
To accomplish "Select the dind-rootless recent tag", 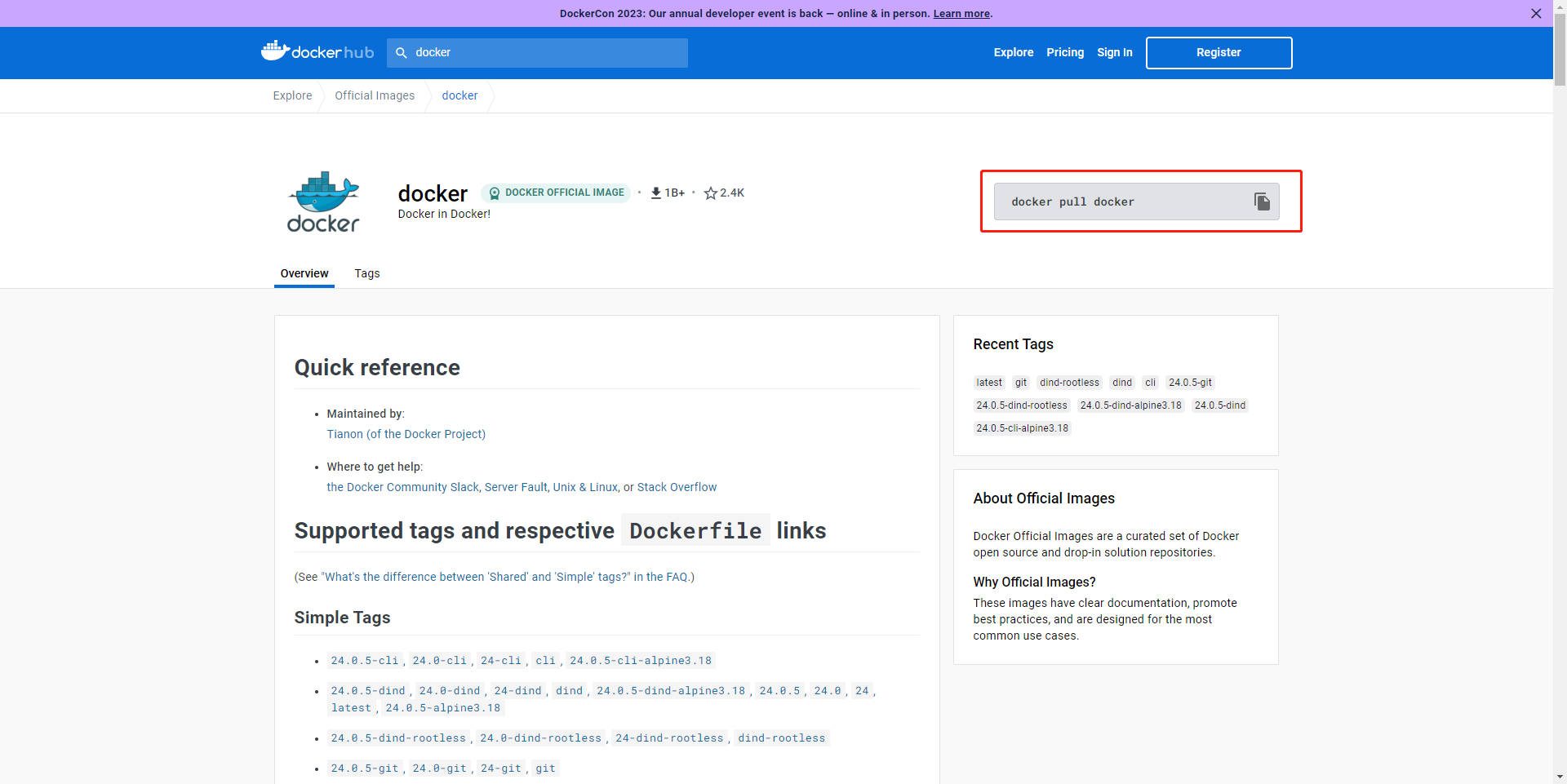I will [x=1069, y=383].
